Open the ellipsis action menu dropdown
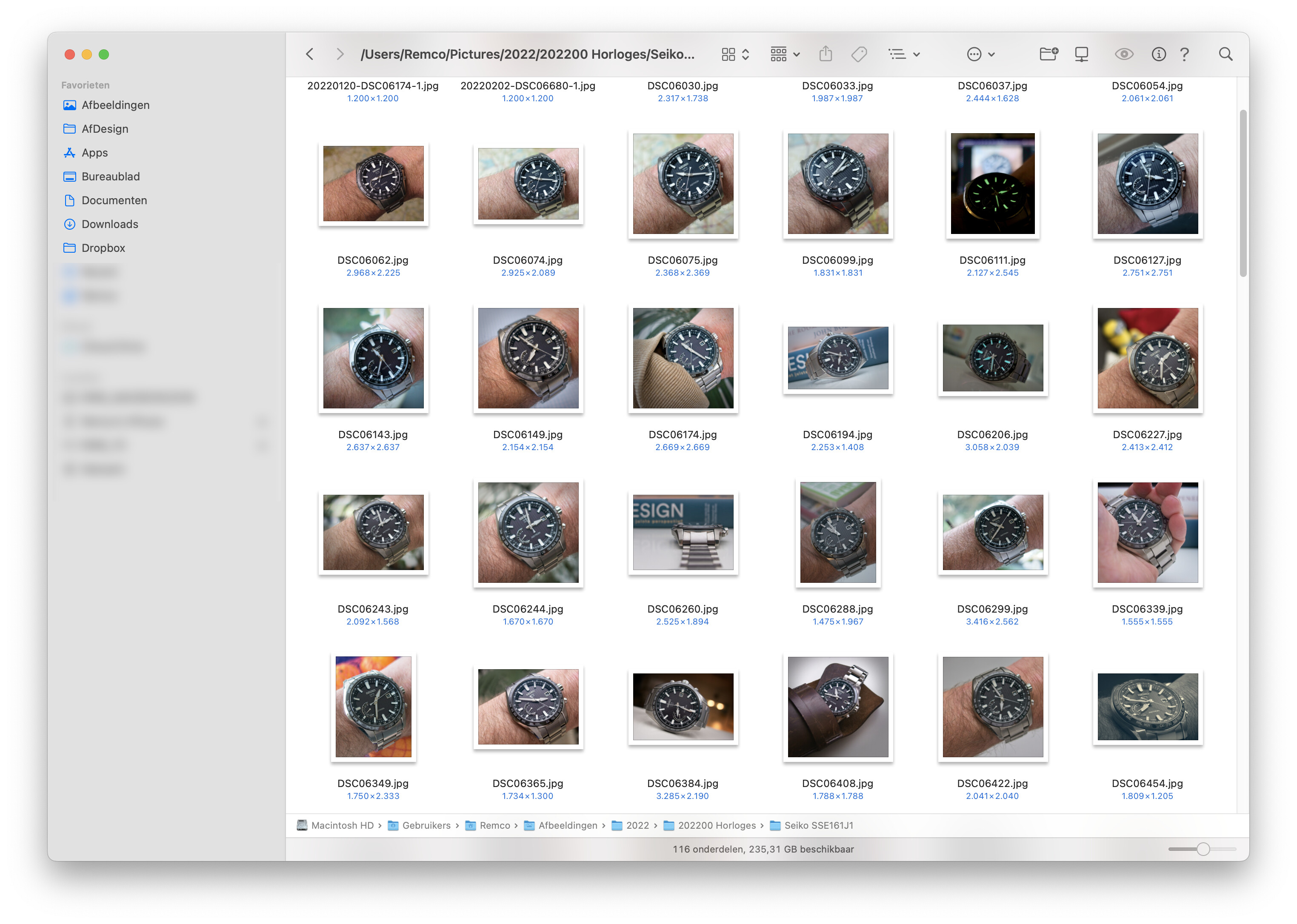 [980, 54]
